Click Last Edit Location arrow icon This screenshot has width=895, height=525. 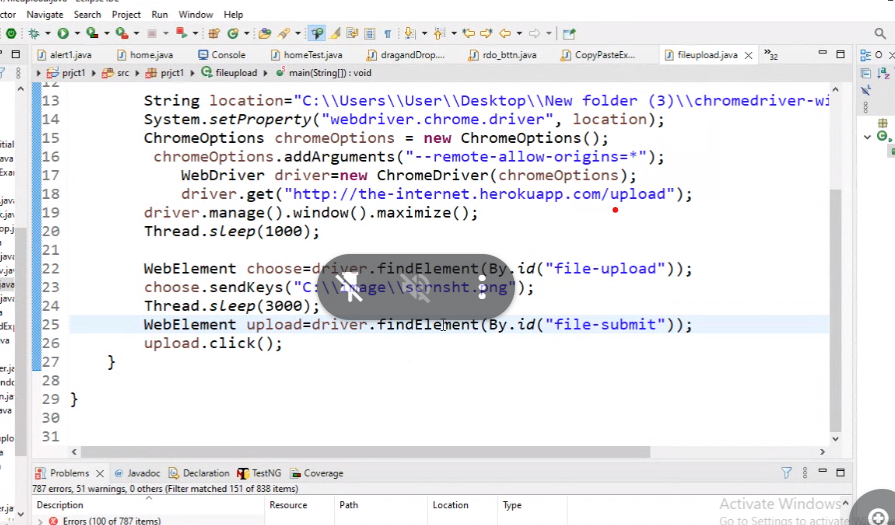(469, 34)
